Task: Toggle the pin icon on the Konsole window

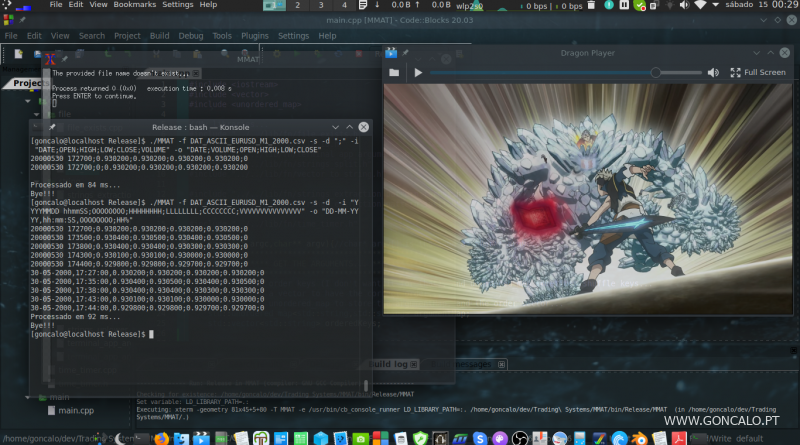Action: [x=51, y=128]
